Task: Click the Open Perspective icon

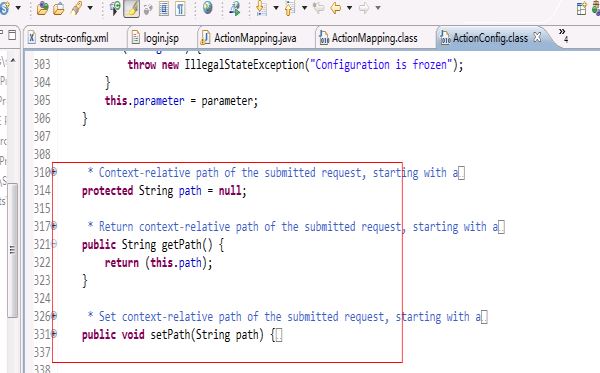Action: coord(581,8)
